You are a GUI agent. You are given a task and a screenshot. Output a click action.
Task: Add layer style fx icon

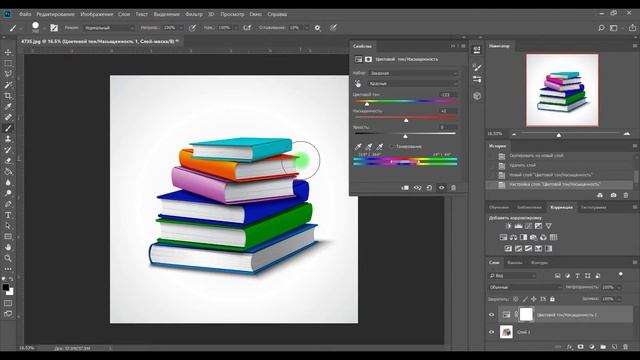tap(569, 347)
